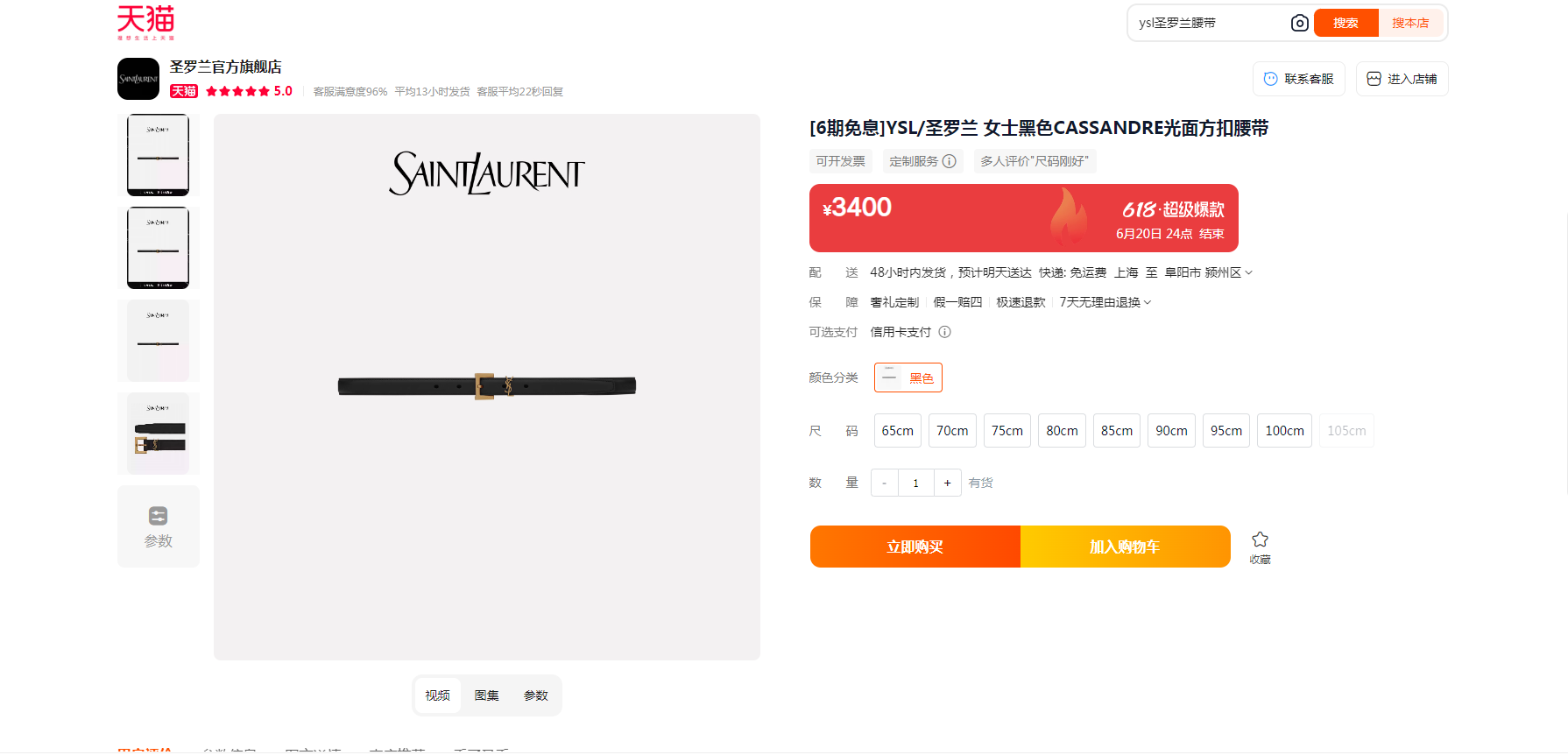Choose the 黑色 color option

tap(908, 377)
